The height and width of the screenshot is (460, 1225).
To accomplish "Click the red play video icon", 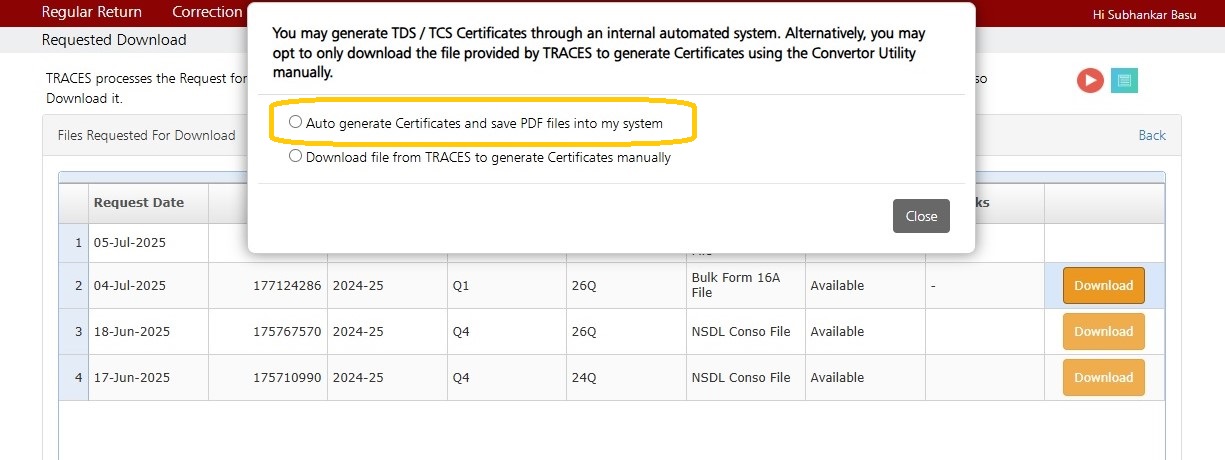I will [x=1090, y=81].
